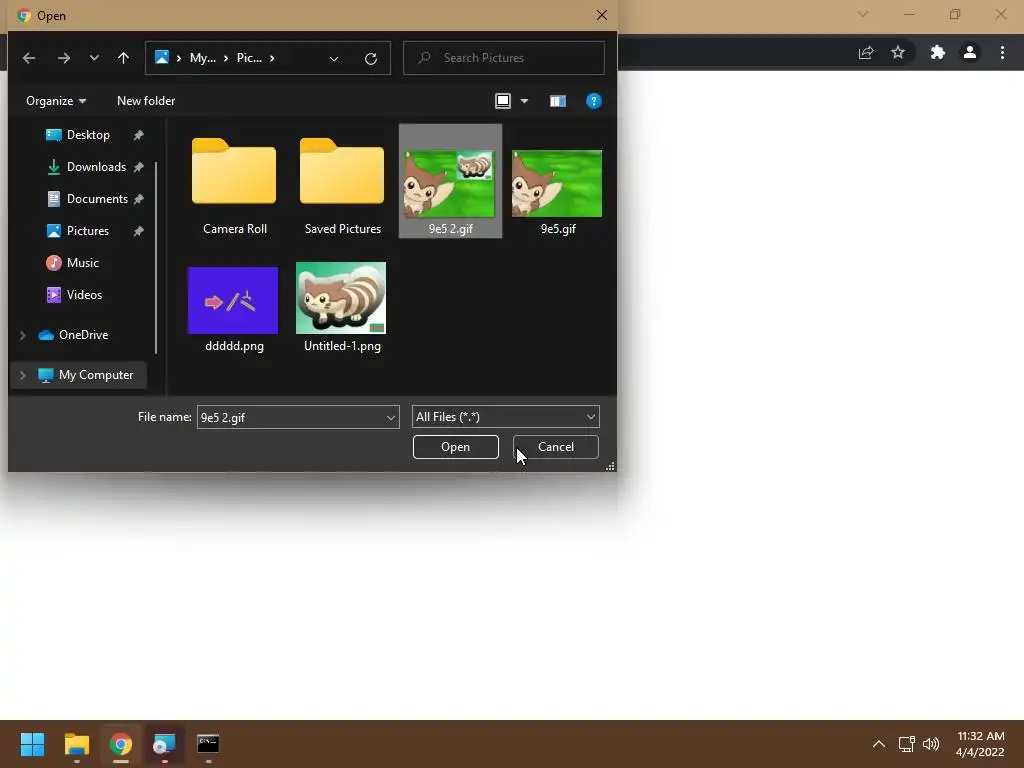
Task: Click pin icon next to Desktop
Action: (138, 135)
